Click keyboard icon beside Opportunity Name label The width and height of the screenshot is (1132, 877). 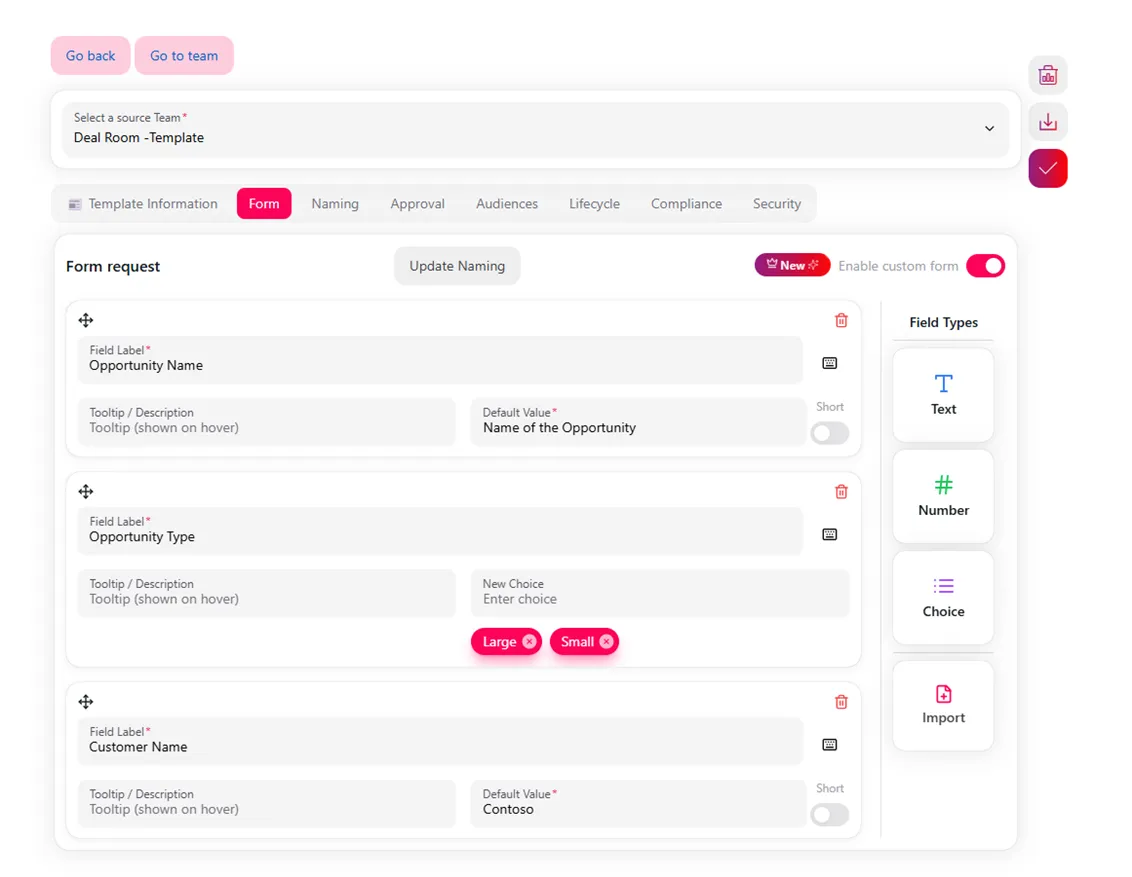point(830,363)
